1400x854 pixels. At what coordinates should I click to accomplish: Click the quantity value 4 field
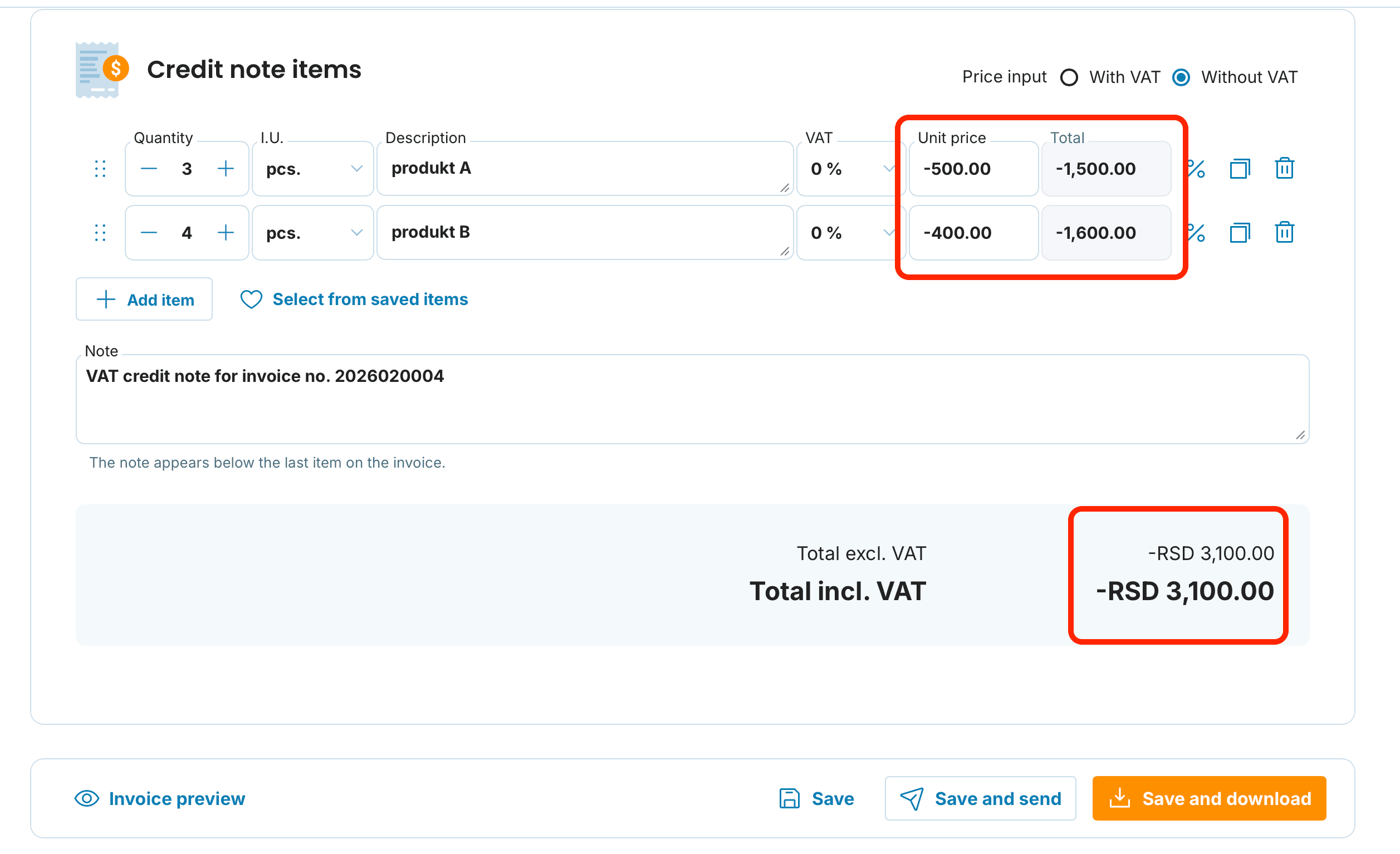tap(187, 233)
